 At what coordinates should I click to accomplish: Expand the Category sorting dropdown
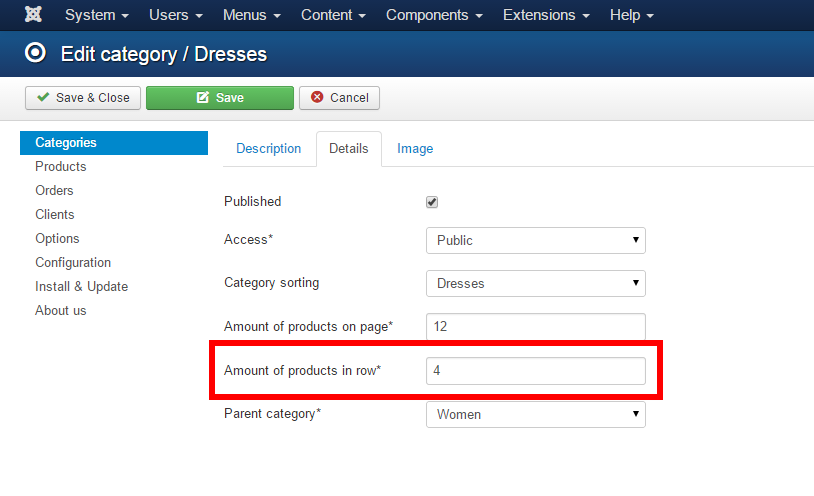tap(535, 284)
